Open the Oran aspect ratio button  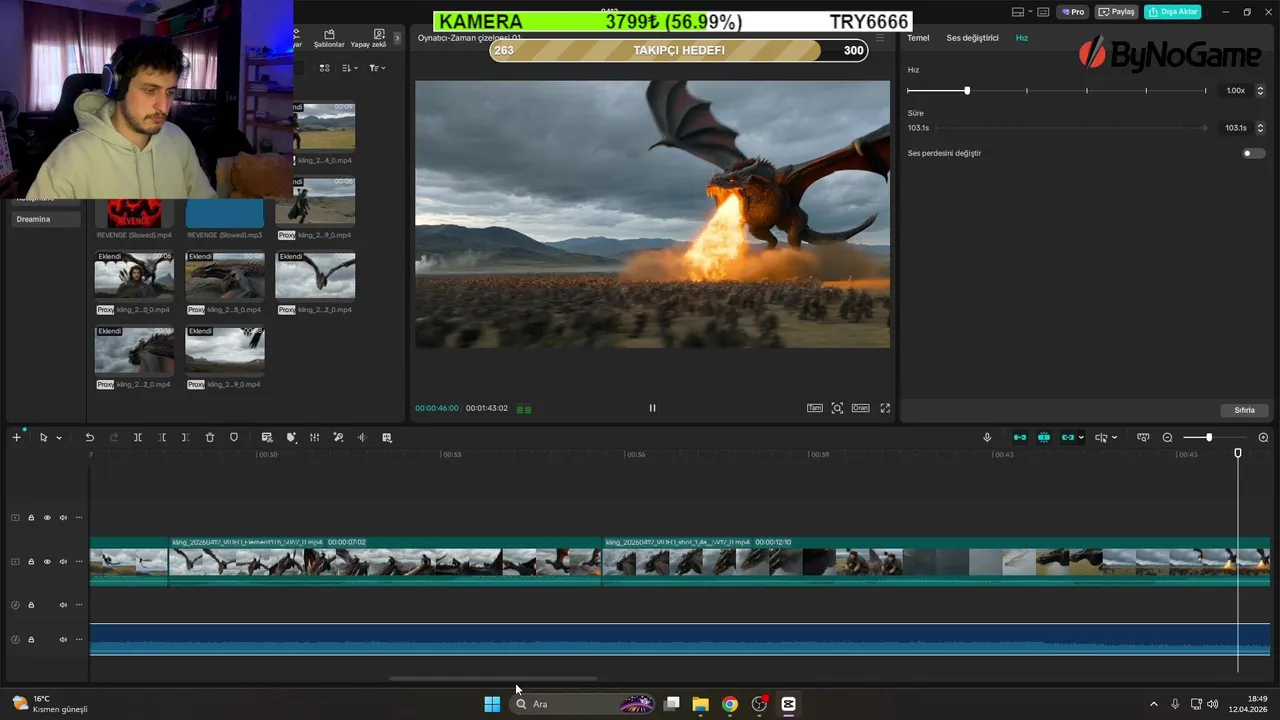coord(860,408)
